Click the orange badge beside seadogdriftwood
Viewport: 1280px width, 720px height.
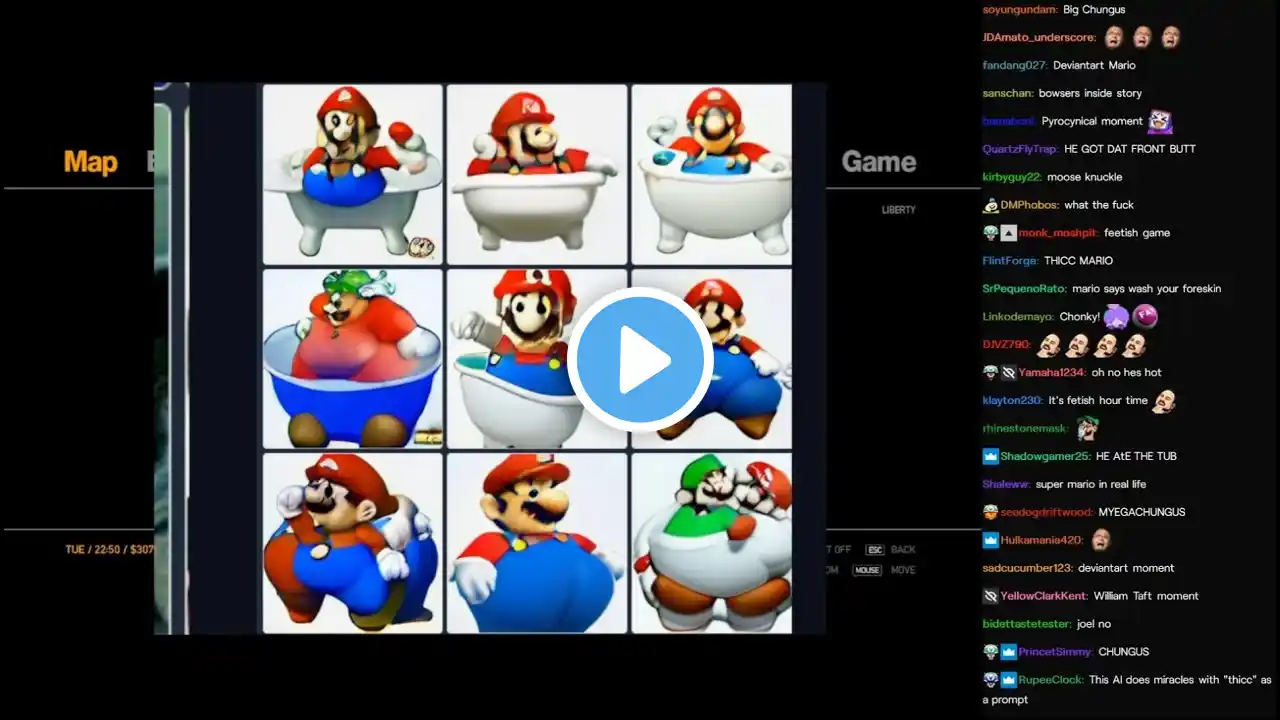tap(990, 512)
